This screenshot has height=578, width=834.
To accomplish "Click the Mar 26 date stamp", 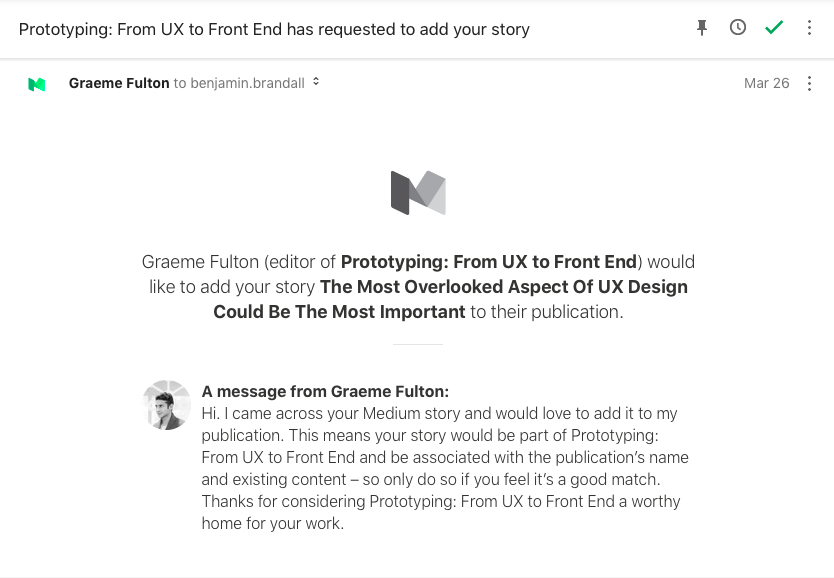I will click(766, 83).
